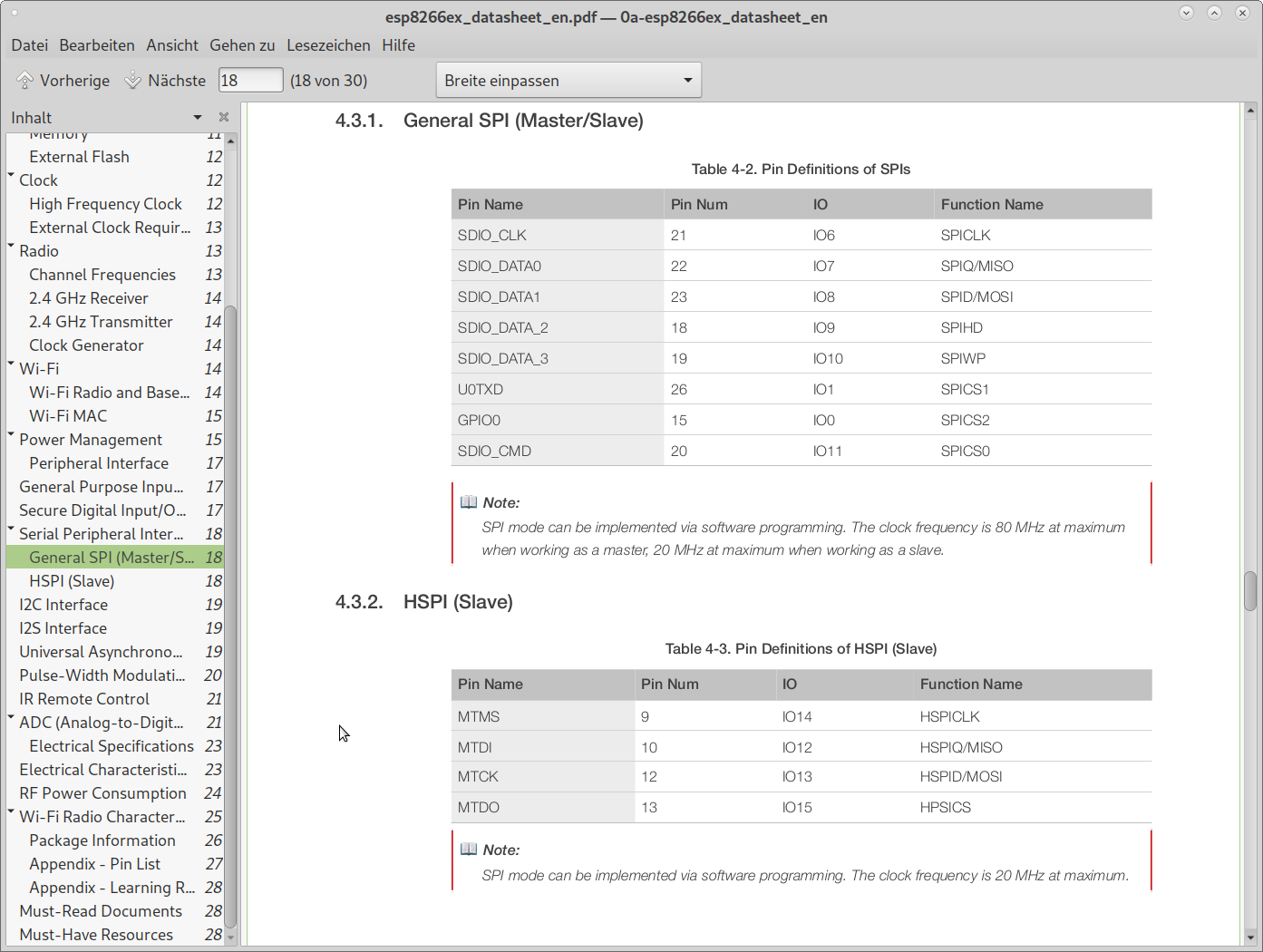Select Wi-Fi MAC outline entry
This screenshot has width=1263, height=952.
coord(114,416)
